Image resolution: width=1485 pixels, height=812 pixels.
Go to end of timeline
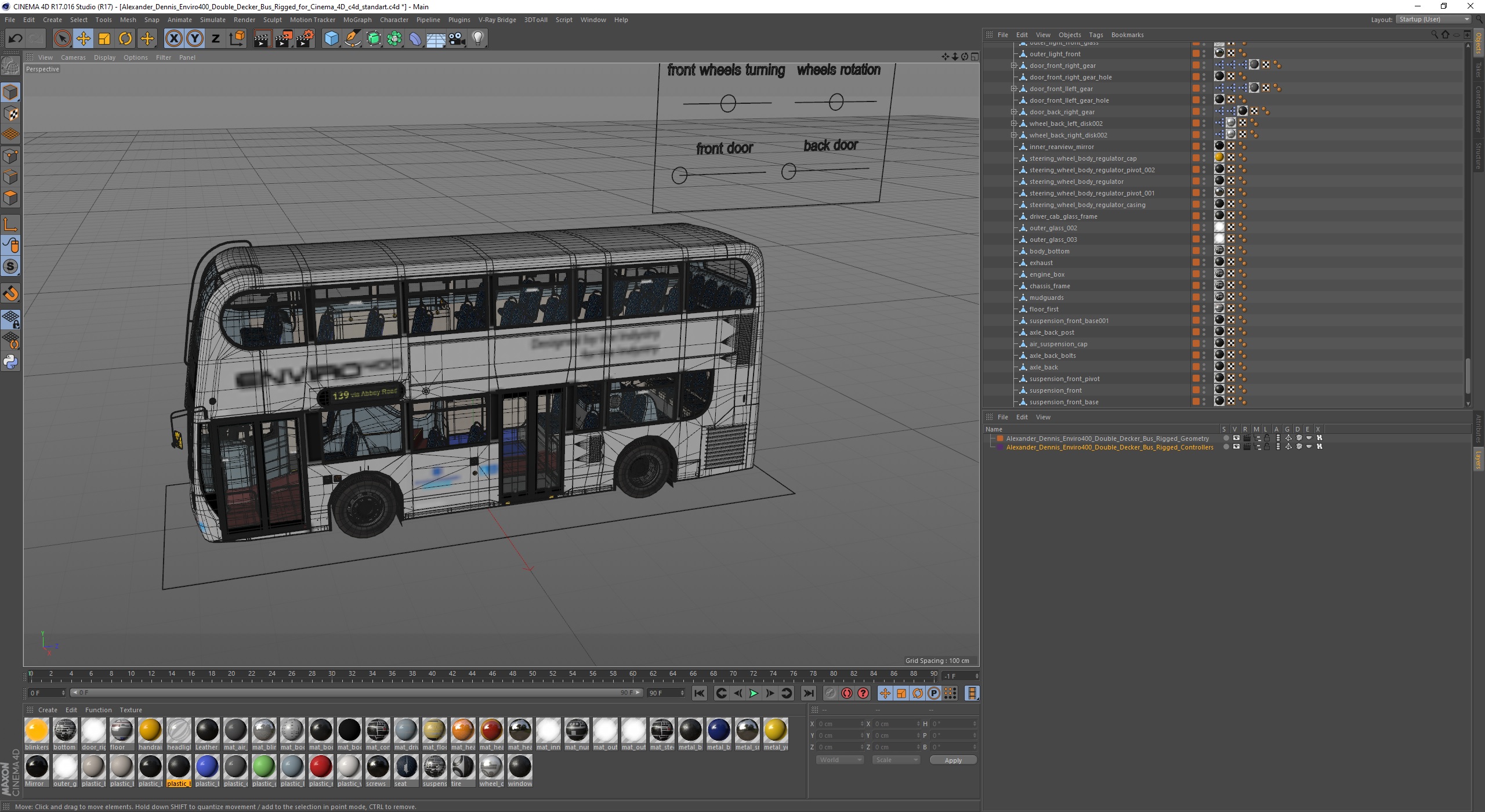(x=808, y=693)
